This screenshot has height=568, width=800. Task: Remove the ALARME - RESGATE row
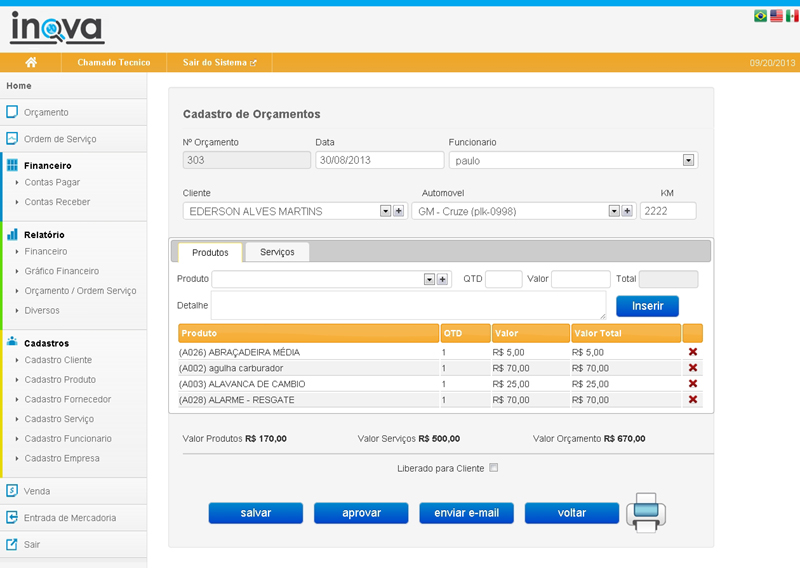click(693, 400)
